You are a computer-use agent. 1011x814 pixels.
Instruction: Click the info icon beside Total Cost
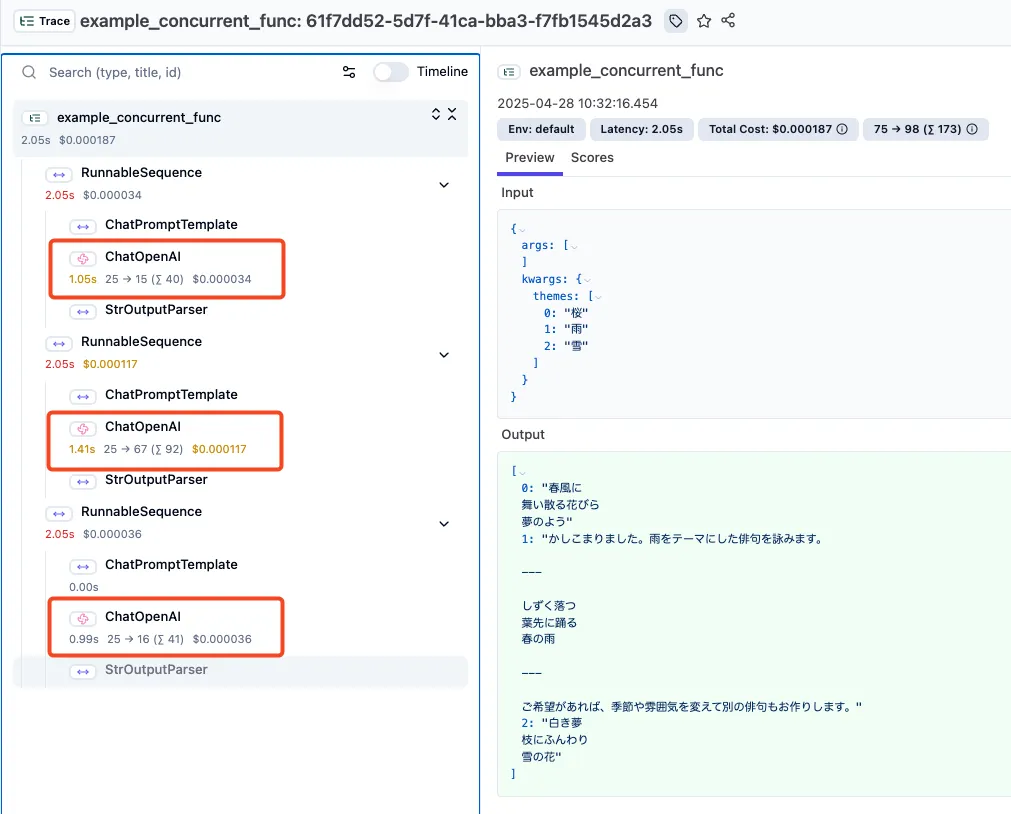point(842,129)
